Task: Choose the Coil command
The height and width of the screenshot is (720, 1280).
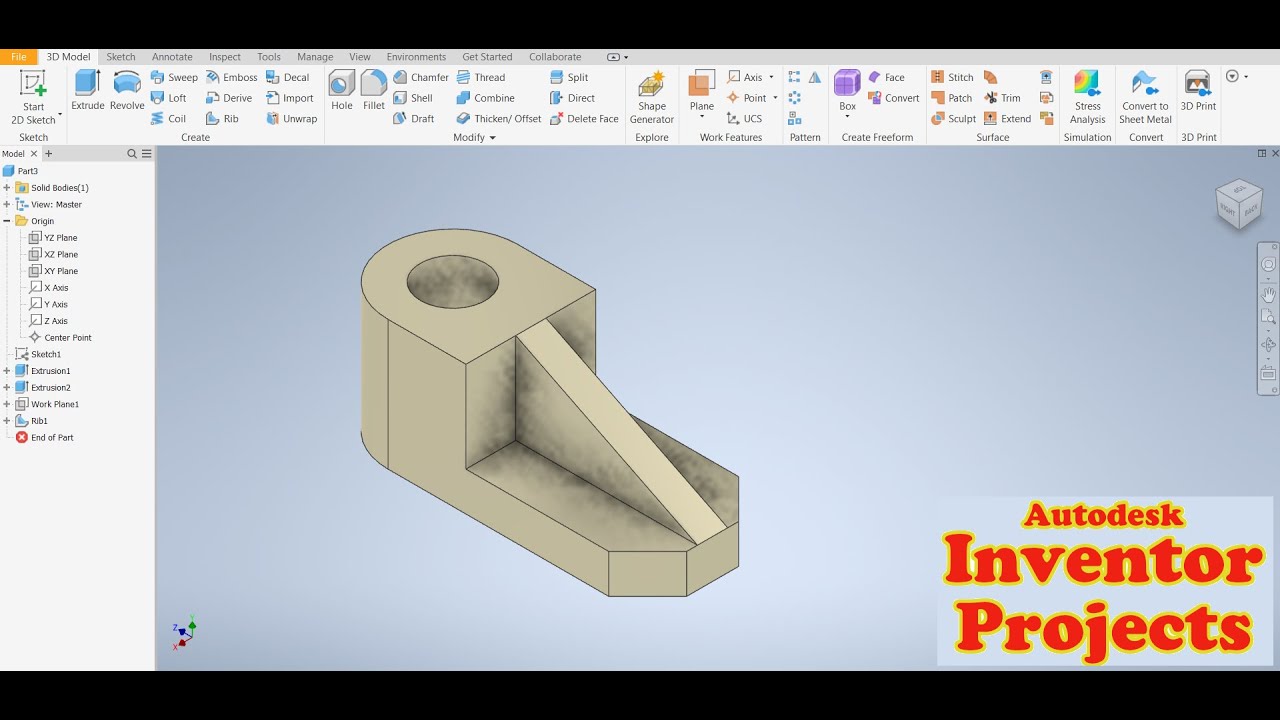Action: tap(169, 118)
